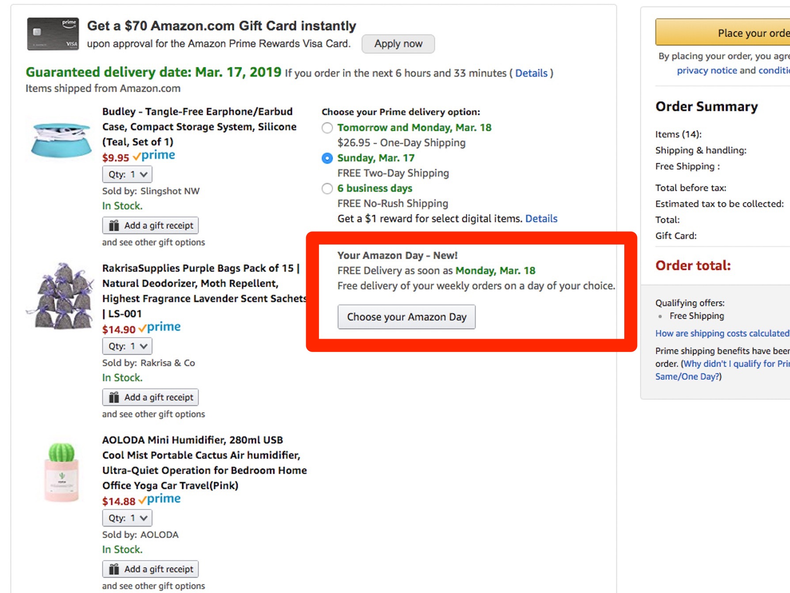This screenshot has width=790, height=593.
Task: Click the gift icon for AOLODA humidifier receipt
Action: coord(114,569)
